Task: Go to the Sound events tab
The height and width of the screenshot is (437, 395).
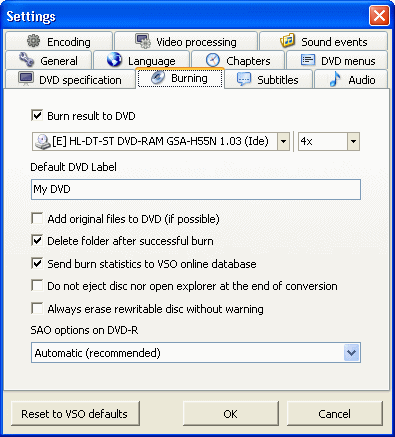Action: click(x=324, y=41)
